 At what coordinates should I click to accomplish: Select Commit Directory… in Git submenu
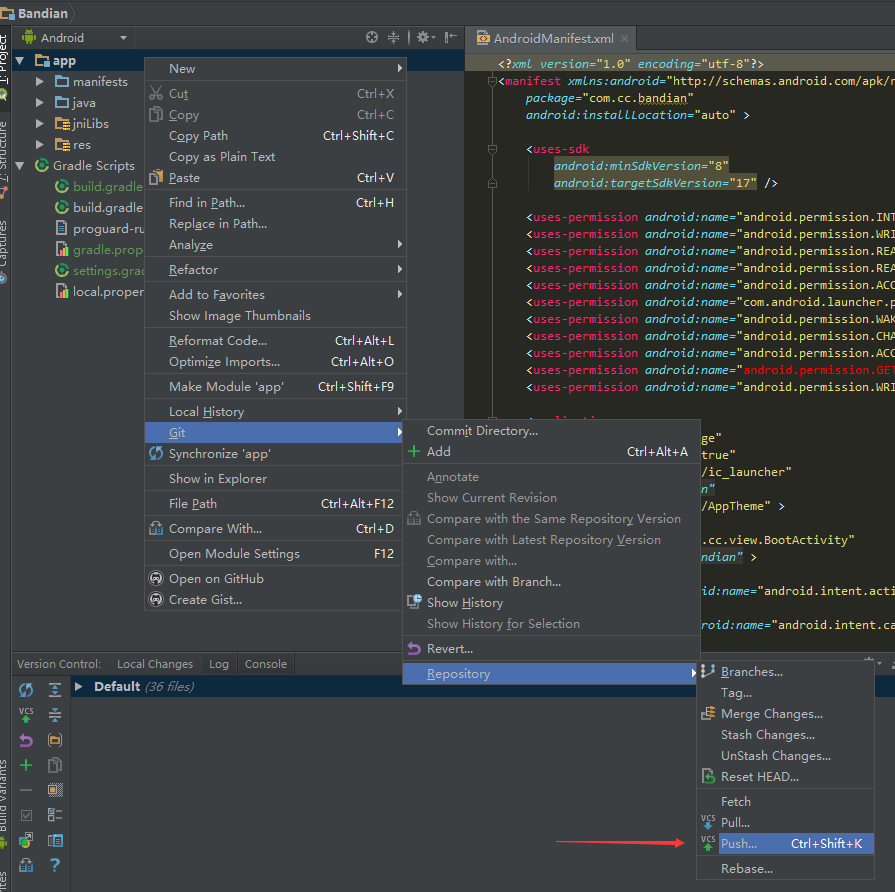tap(551, 431)
